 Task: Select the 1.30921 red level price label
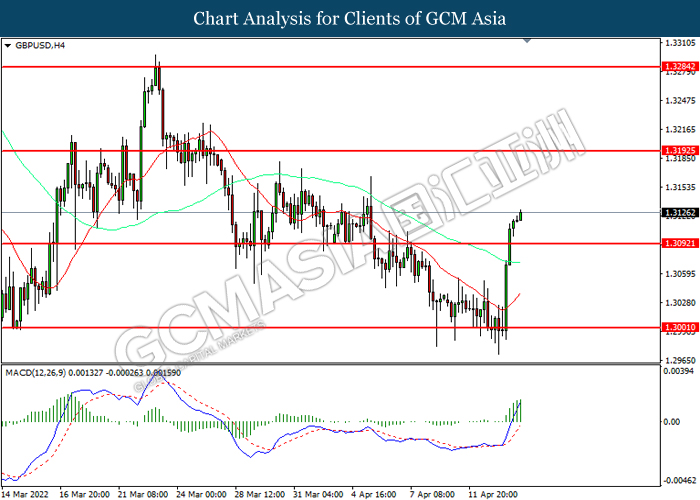coord(679,243)
